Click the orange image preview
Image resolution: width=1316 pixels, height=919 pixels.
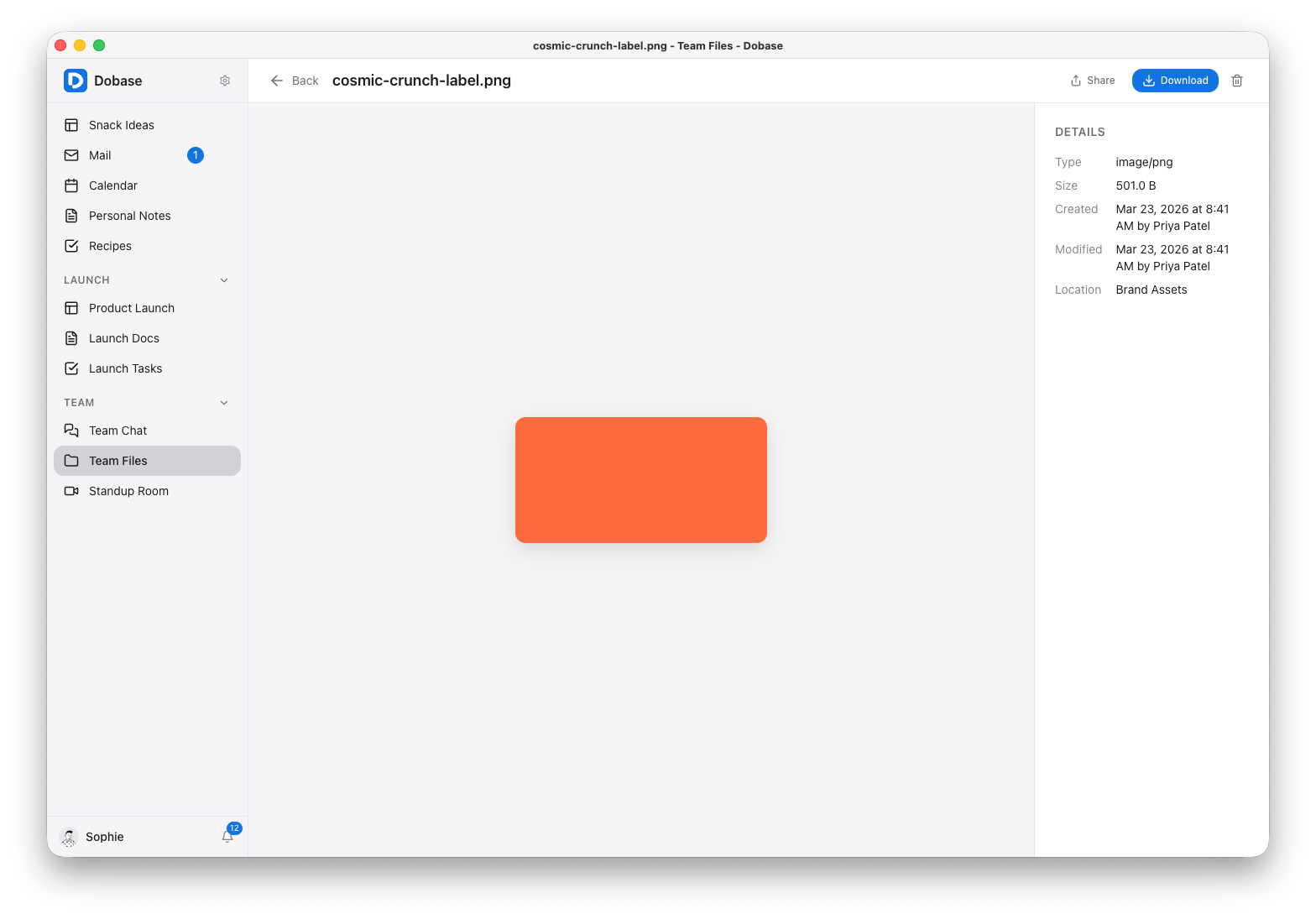coord(641,480)
